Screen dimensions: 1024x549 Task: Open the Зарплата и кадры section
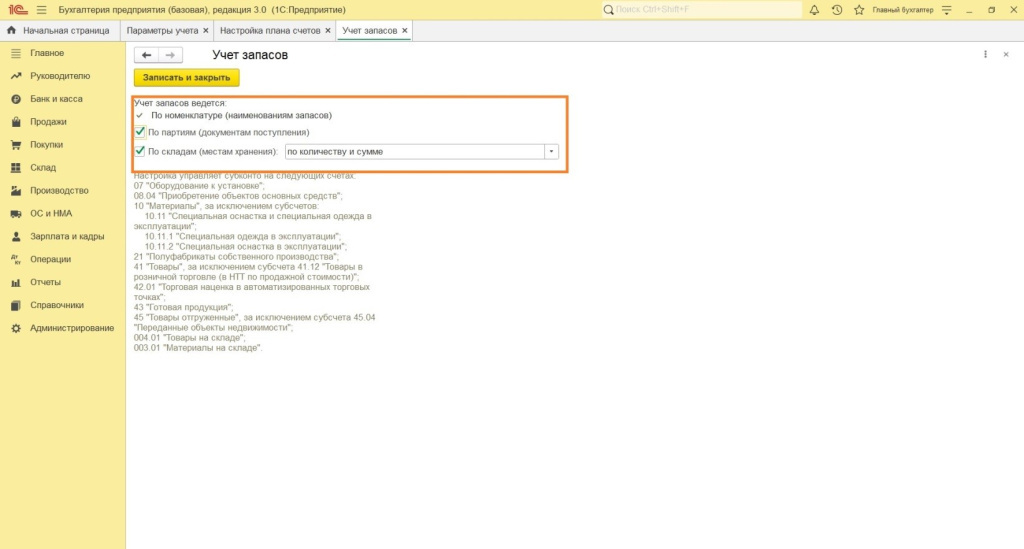pyautogui.click(x=67, y=236)
